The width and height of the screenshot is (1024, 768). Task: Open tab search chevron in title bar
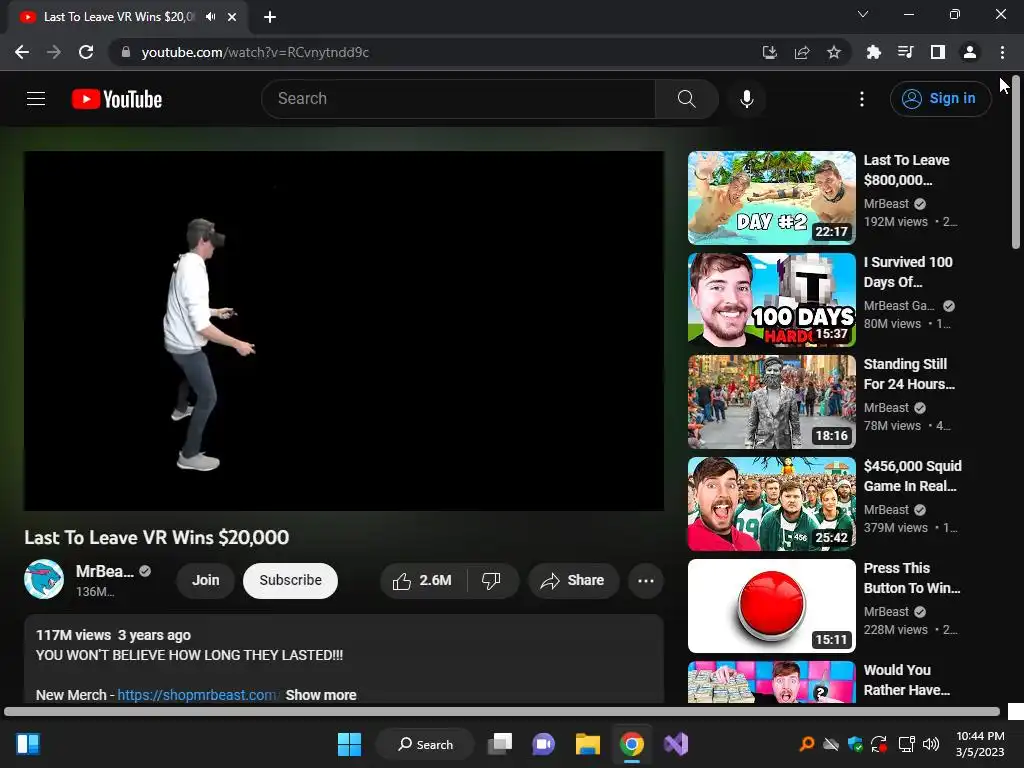pyautogui.click(x=863, y=14)
